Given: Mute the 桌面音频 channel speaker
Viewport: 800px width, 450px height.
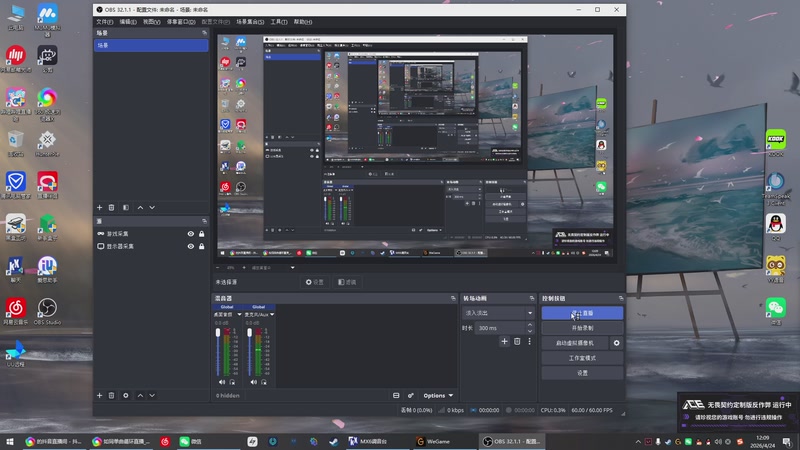Looking at the screenshot, I should pos(222,382).
